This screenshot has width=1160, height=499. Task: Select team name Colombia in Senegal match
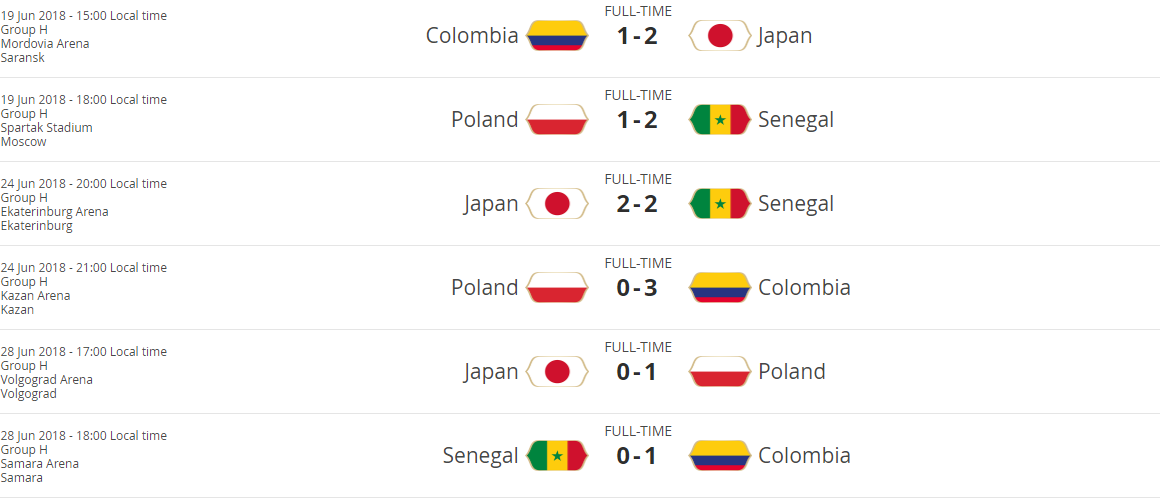coord(804,456)
